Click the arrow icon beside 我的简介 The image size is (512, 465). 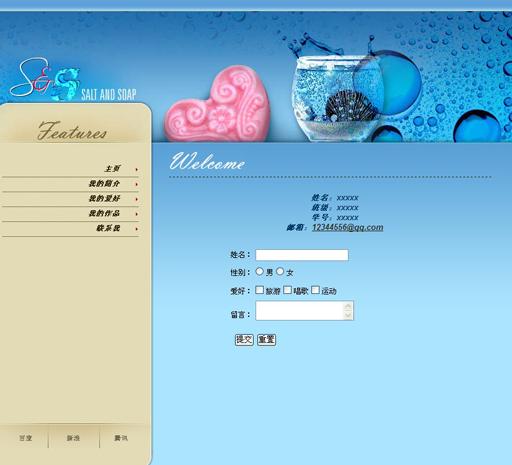pos(137,184)
